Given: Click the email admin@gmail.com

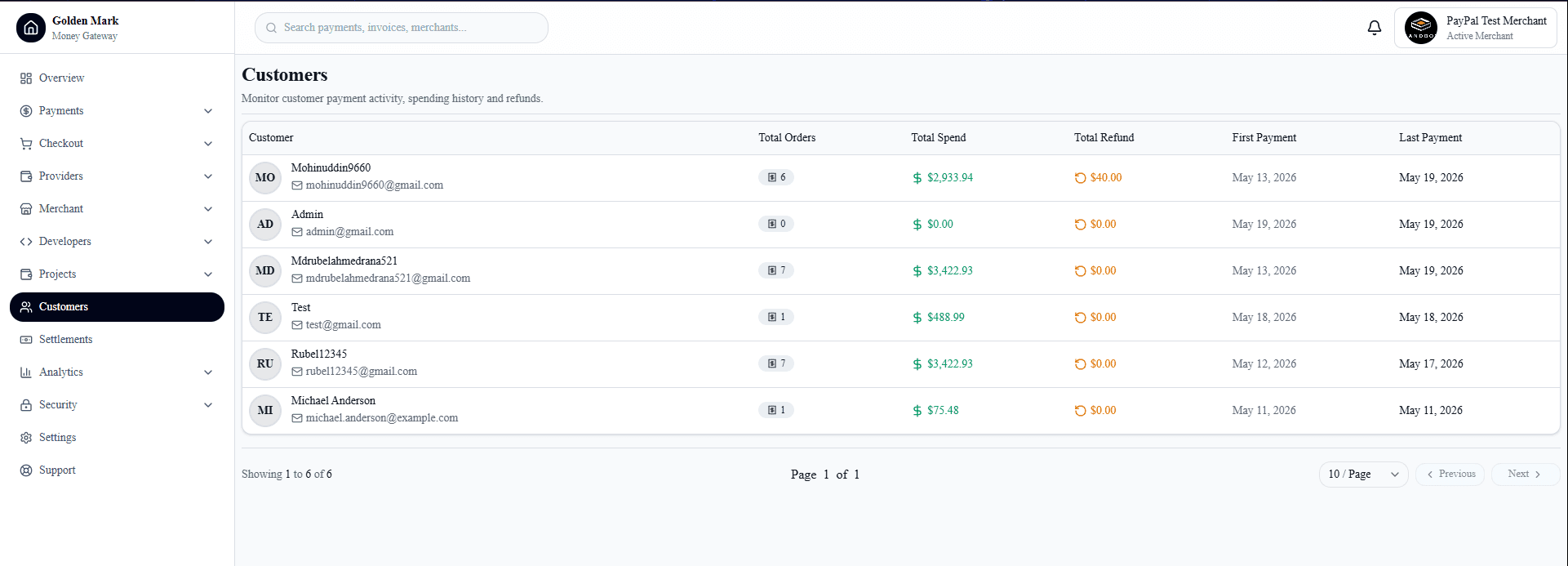Looking at the screenshot, I should 350,232.
